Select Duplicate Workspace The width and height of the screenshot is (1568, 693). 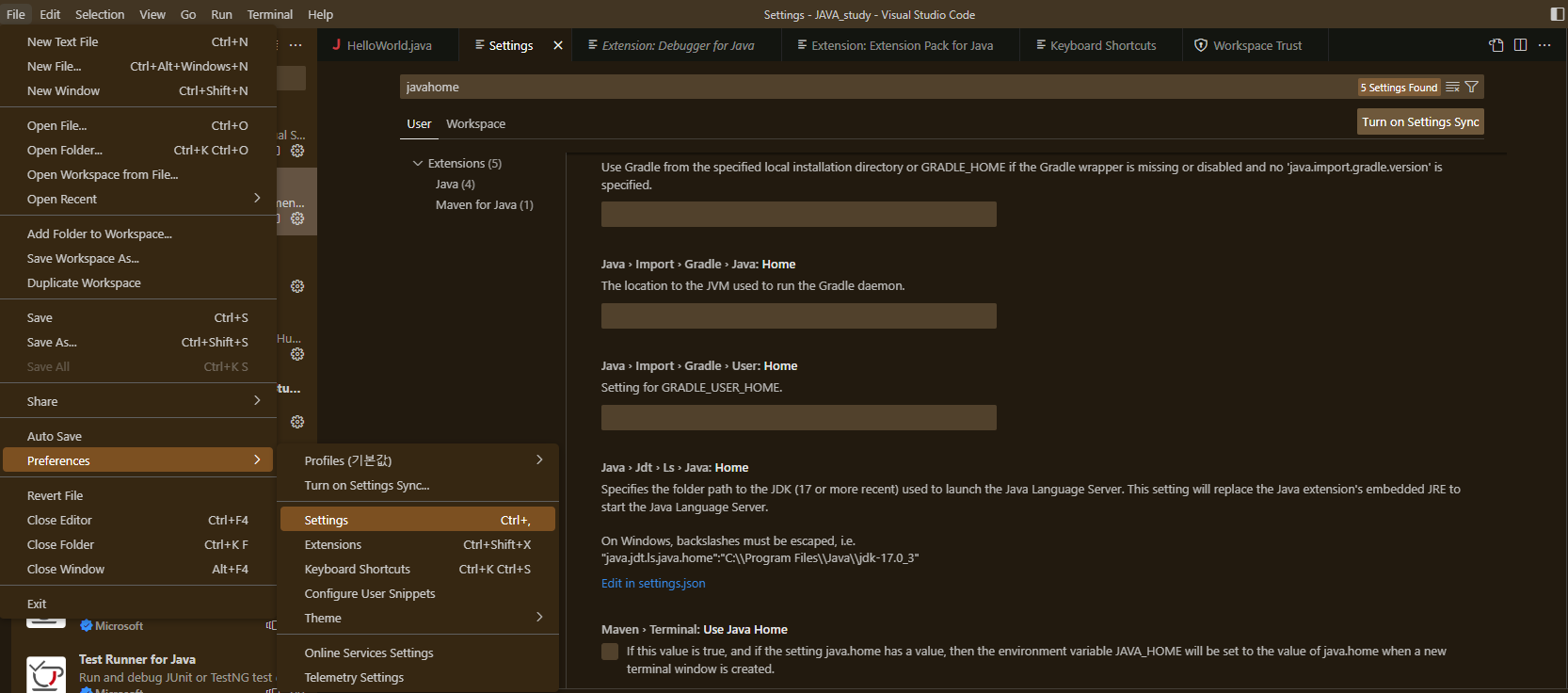pyautogui.click(x=137, y=282)
